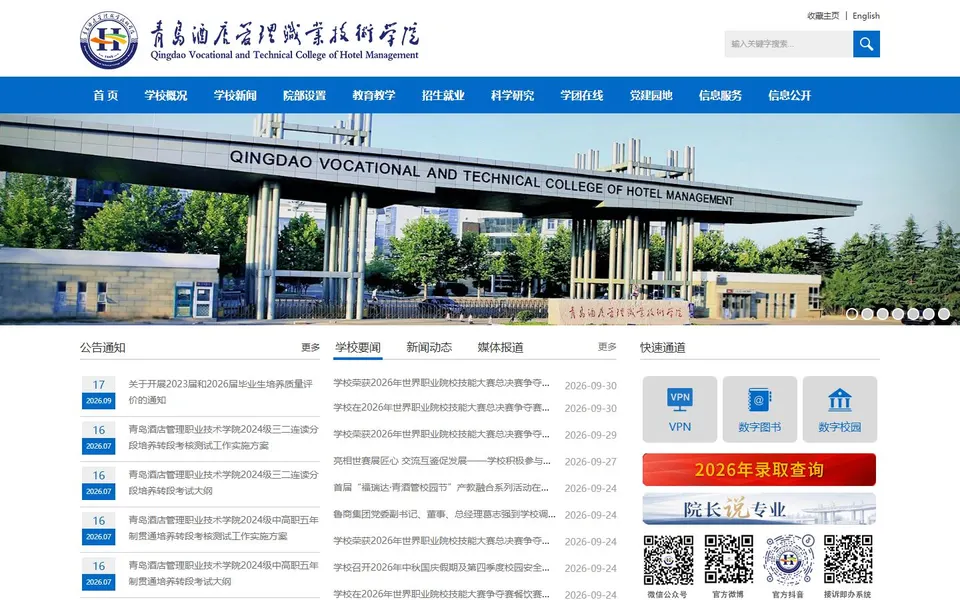Open the 党建园地 navigation menu

click(651, 96)
